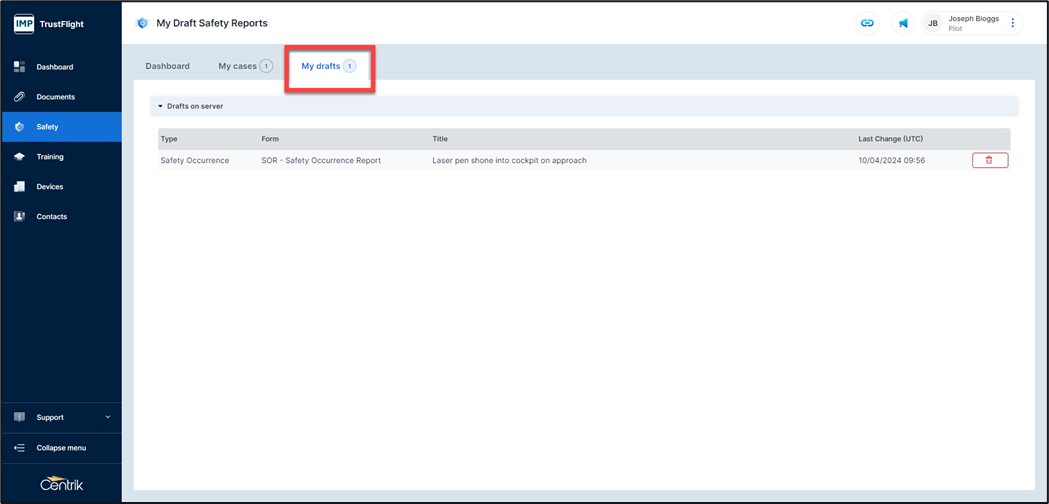The image size is (1049, 504).
Task: Click the Documents paperclip icon
Action: tap(19, 97)
